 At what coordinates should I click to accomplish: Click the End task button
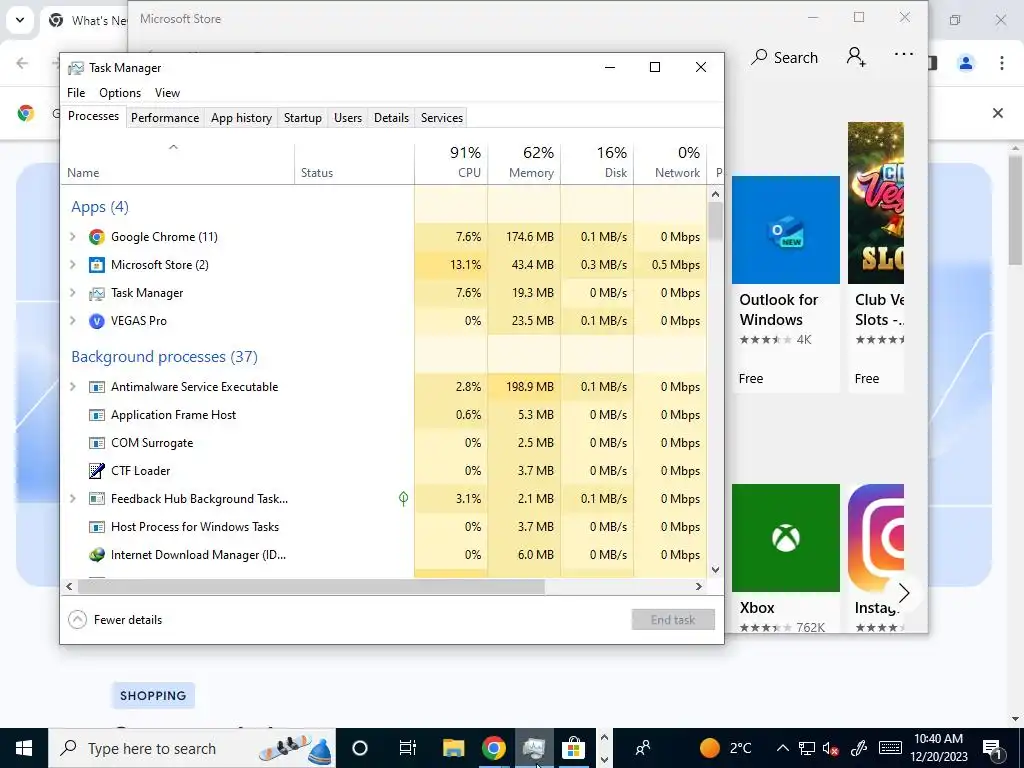point(673,620)
